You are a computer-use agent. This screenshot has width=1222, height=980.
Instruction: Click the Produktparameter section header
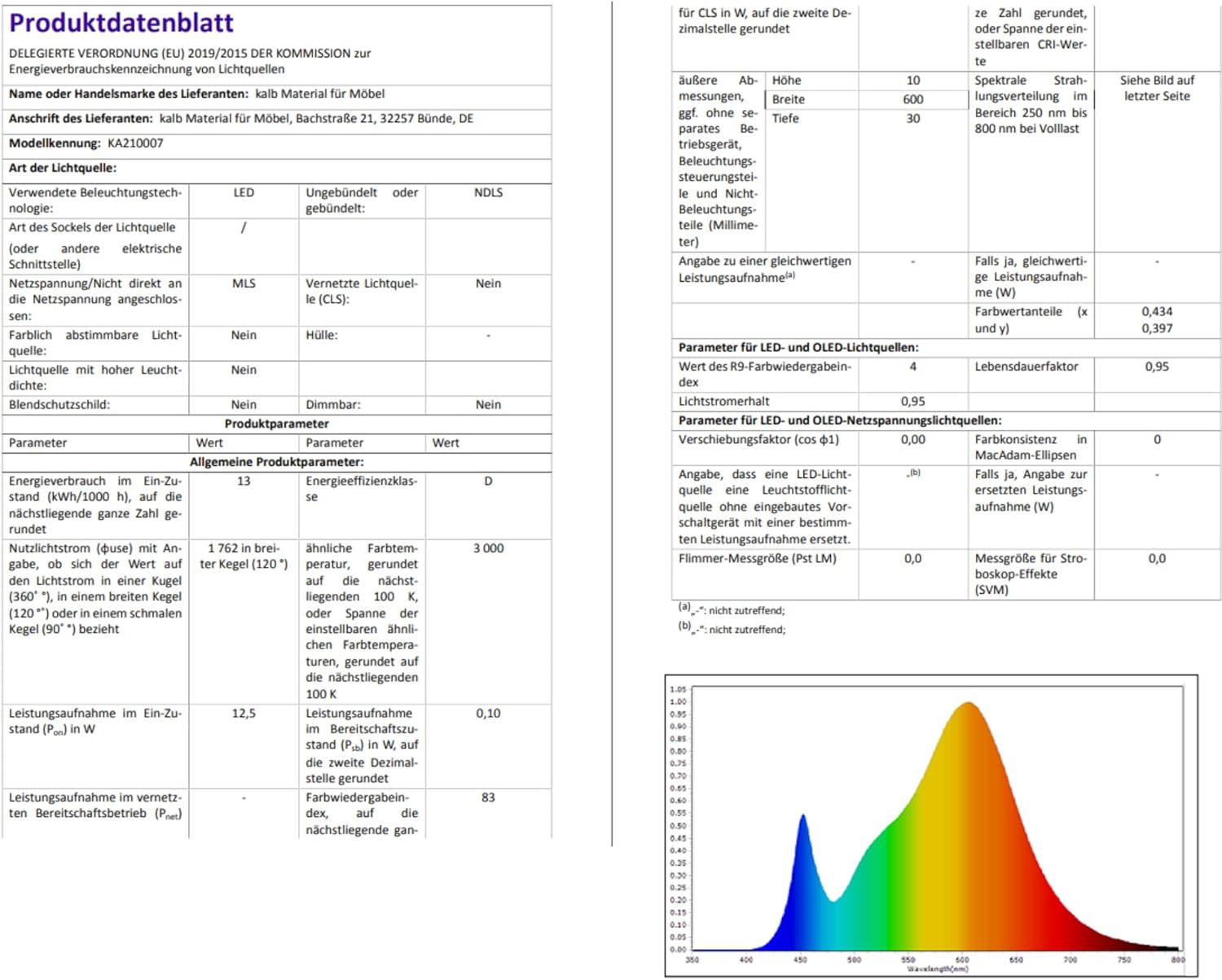tap(276, 424)
